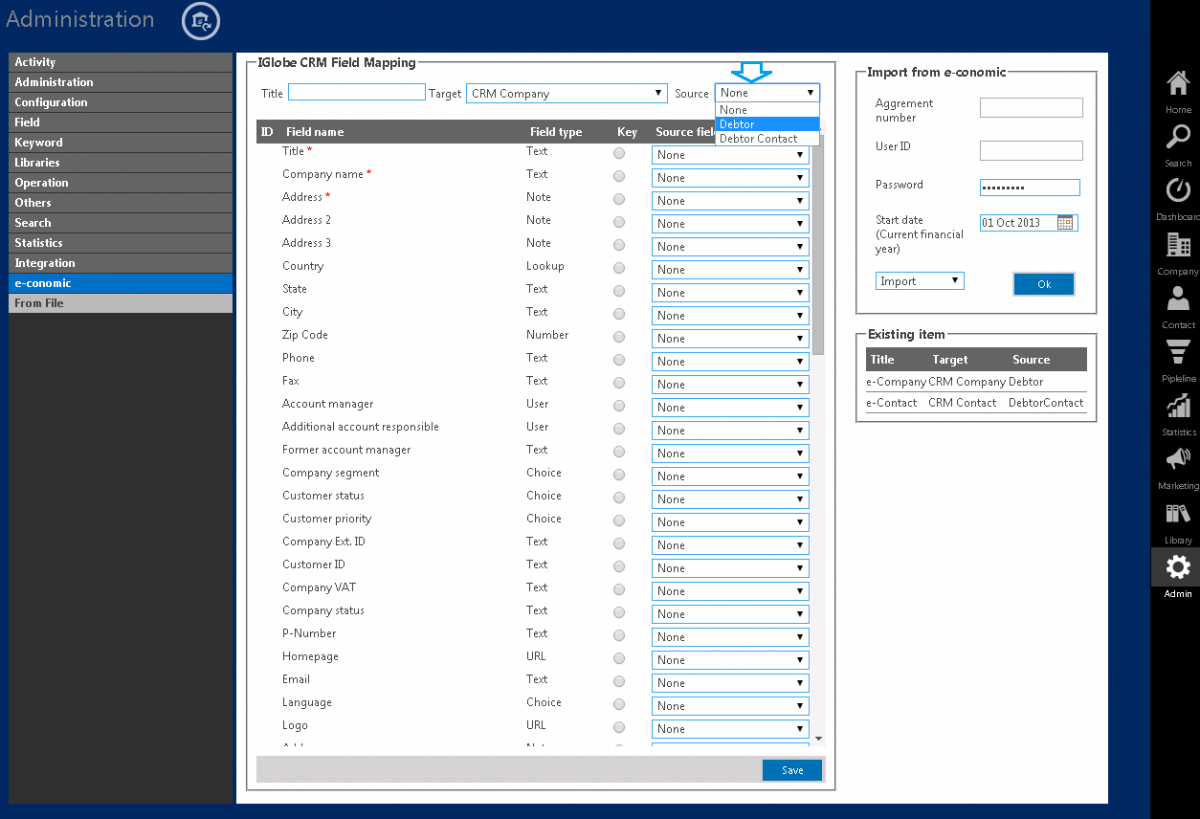Choose Debtor in Source dropdown list
This screenshot has height=819, width=1200.
[767, 124]
